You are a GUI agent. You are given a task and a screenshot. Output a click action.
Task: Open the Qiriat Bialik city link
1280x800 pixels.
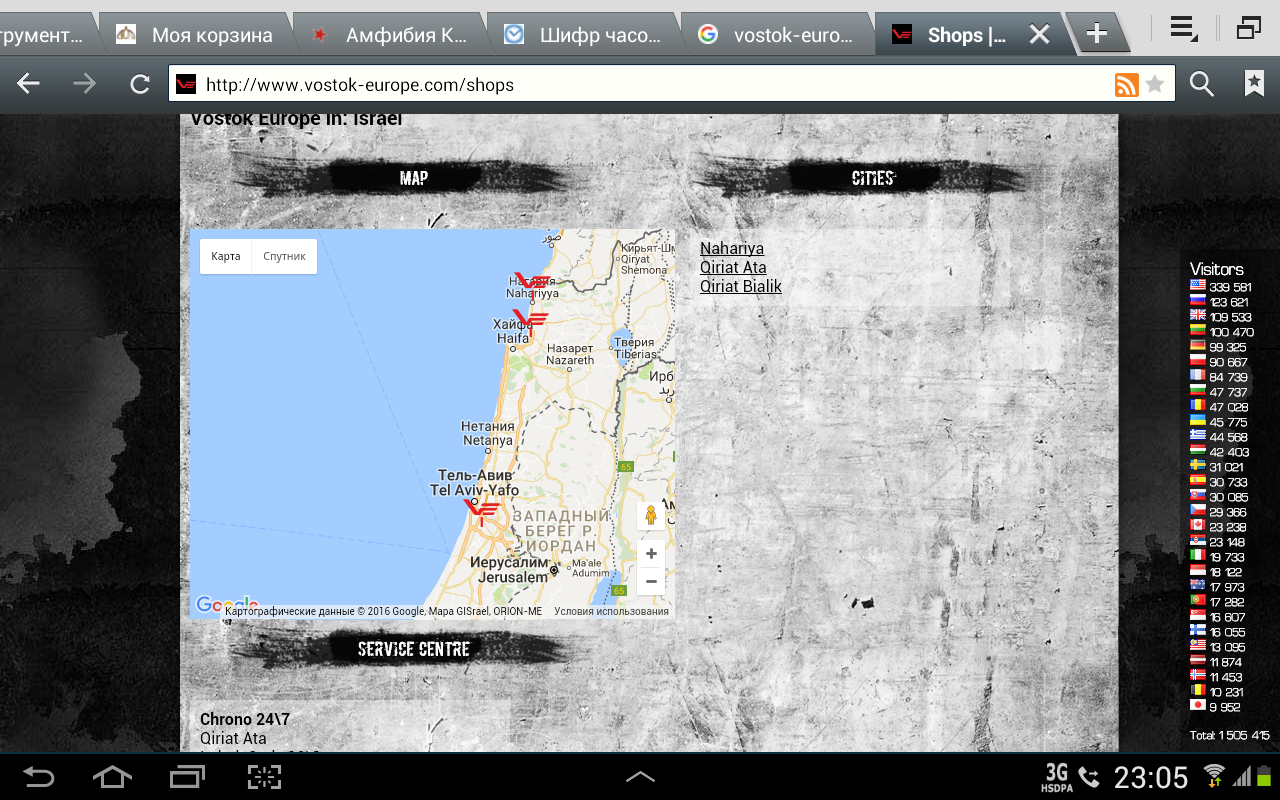point(741,286)
